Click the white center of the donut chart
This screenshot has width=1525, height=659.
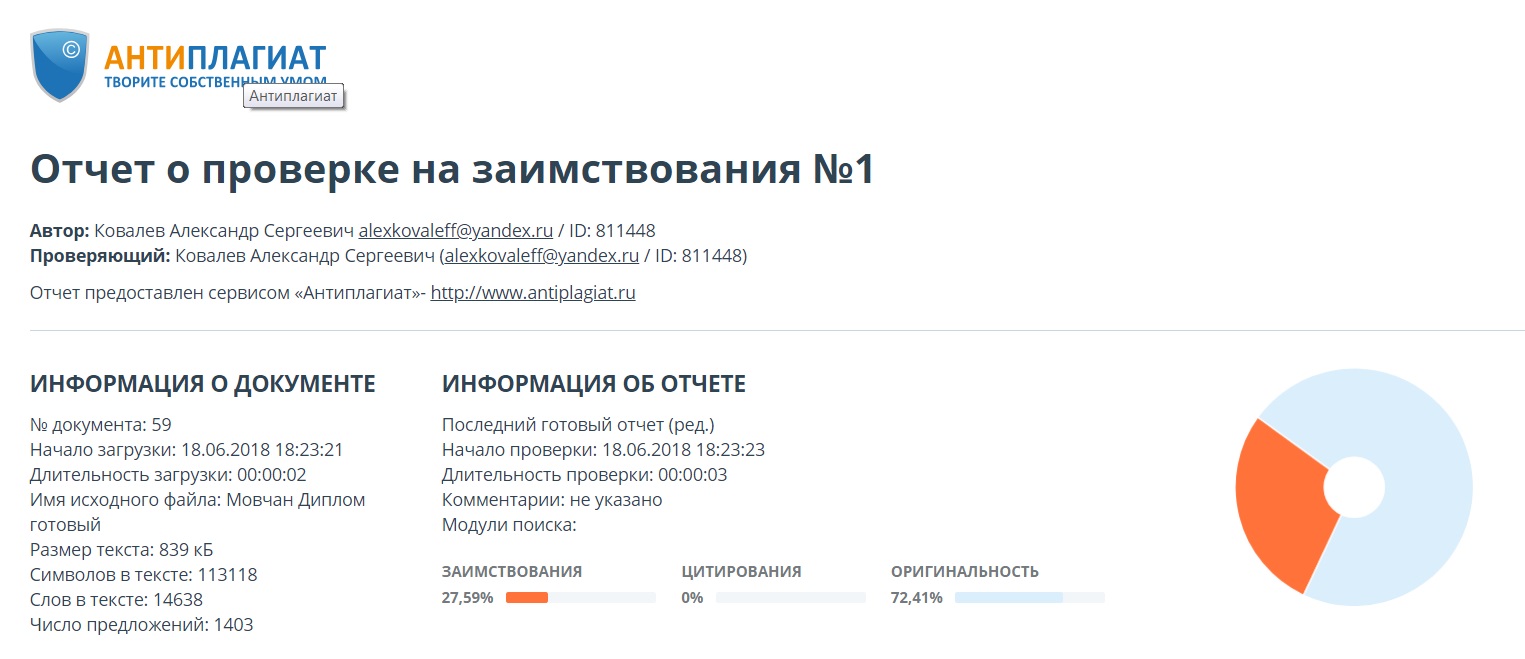(1354, 488)
